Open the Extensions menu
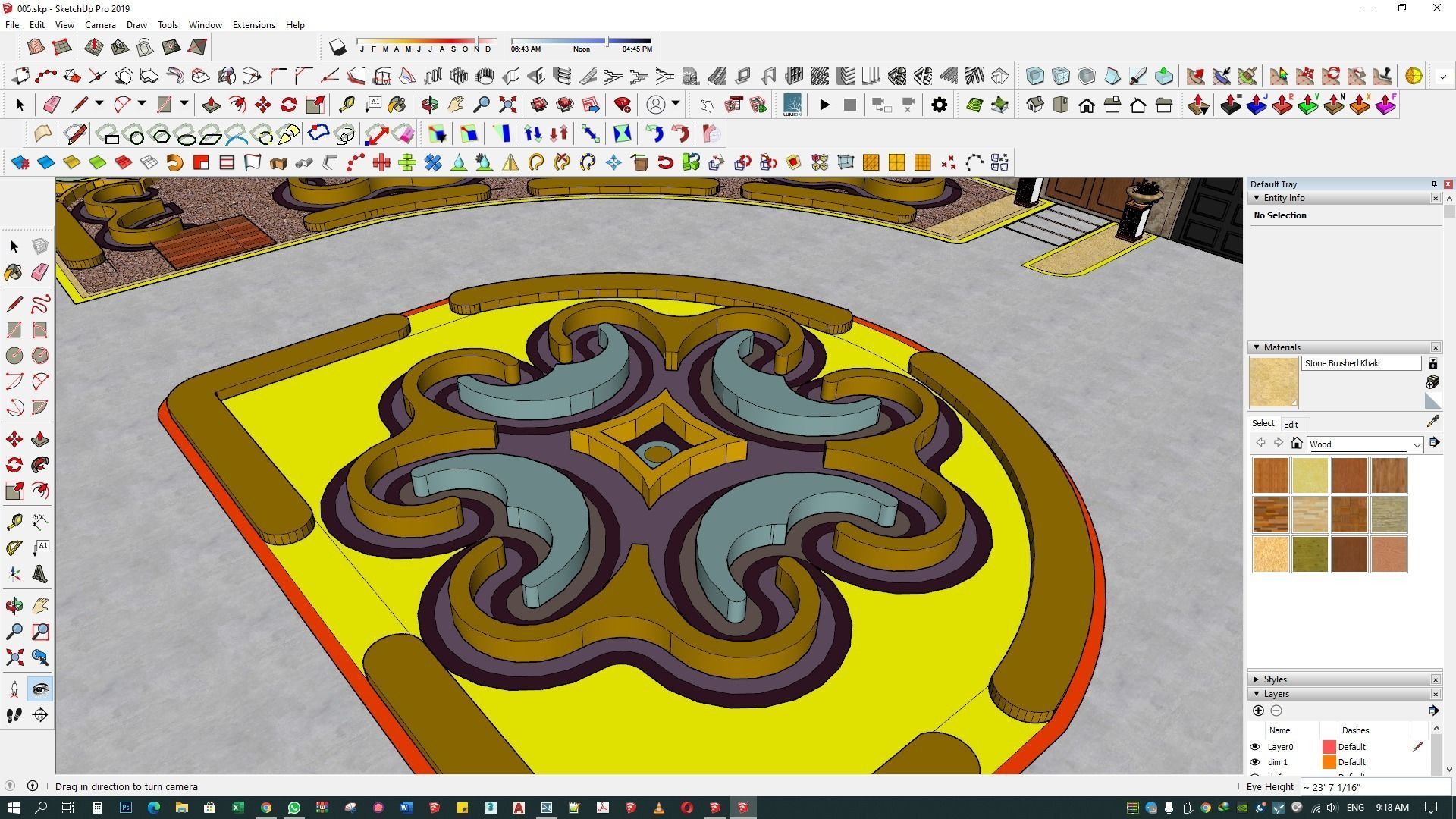Image resolution: width=1456 pixels, height=819 pixels. pos(253,25)
